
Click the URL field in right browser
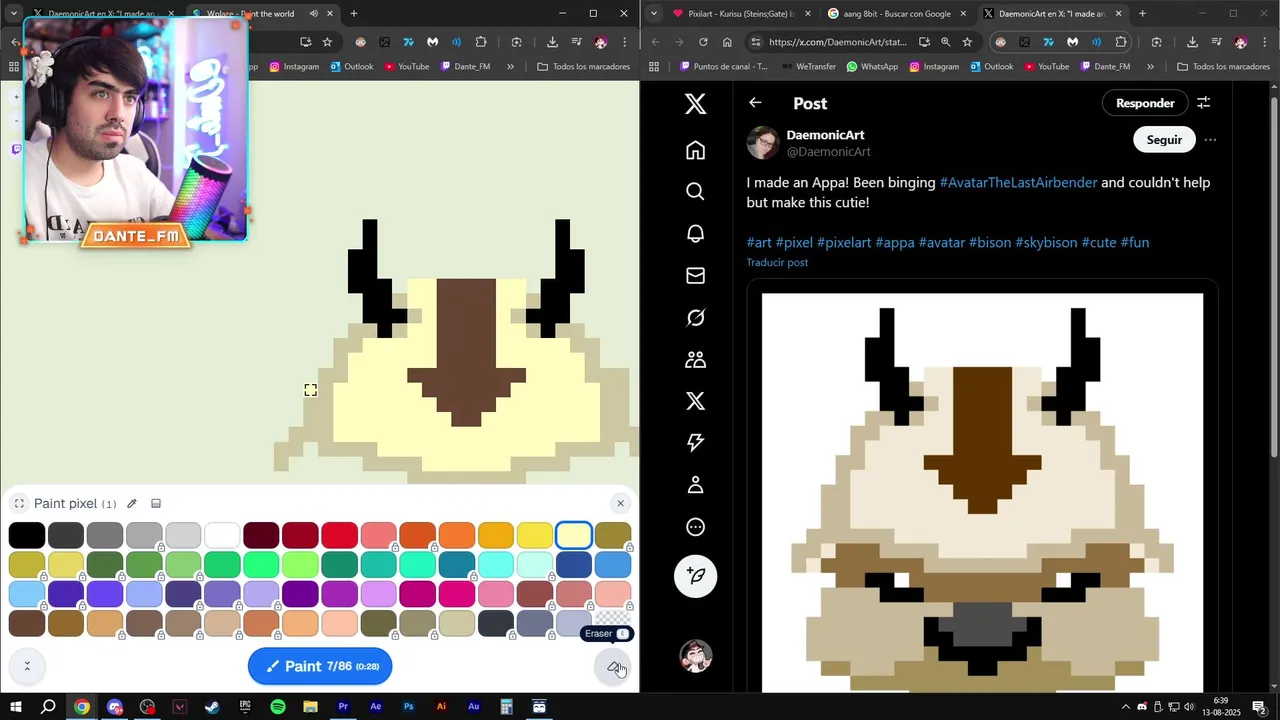[838, 42]
